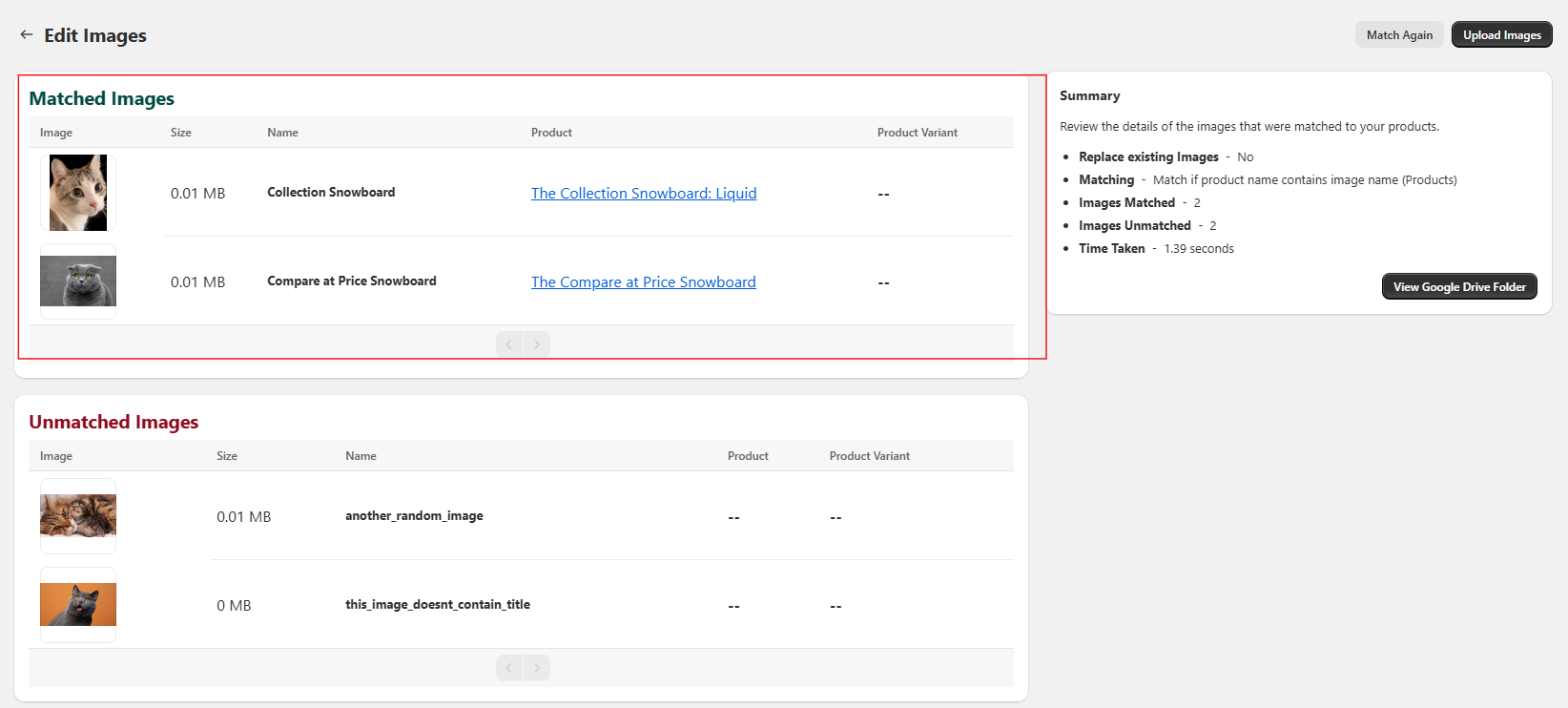This screenshot has width=1568, height=708.
Task: Click the this_image_doesnt_contain_title name text
Action: [437, 605]
